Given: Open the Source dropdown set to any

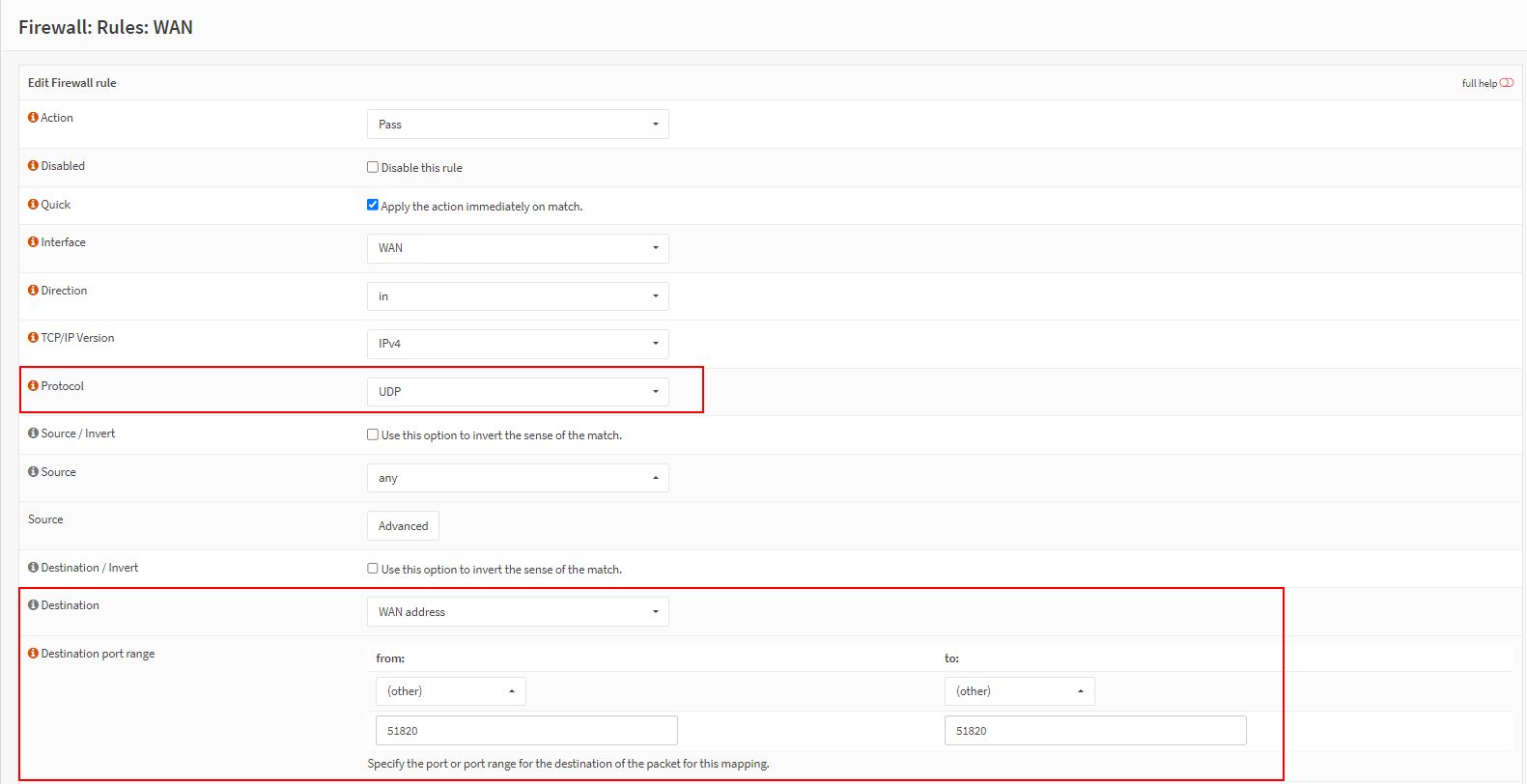Looking at the screenshot, I should pyautogui.click(x=518, y=478).
